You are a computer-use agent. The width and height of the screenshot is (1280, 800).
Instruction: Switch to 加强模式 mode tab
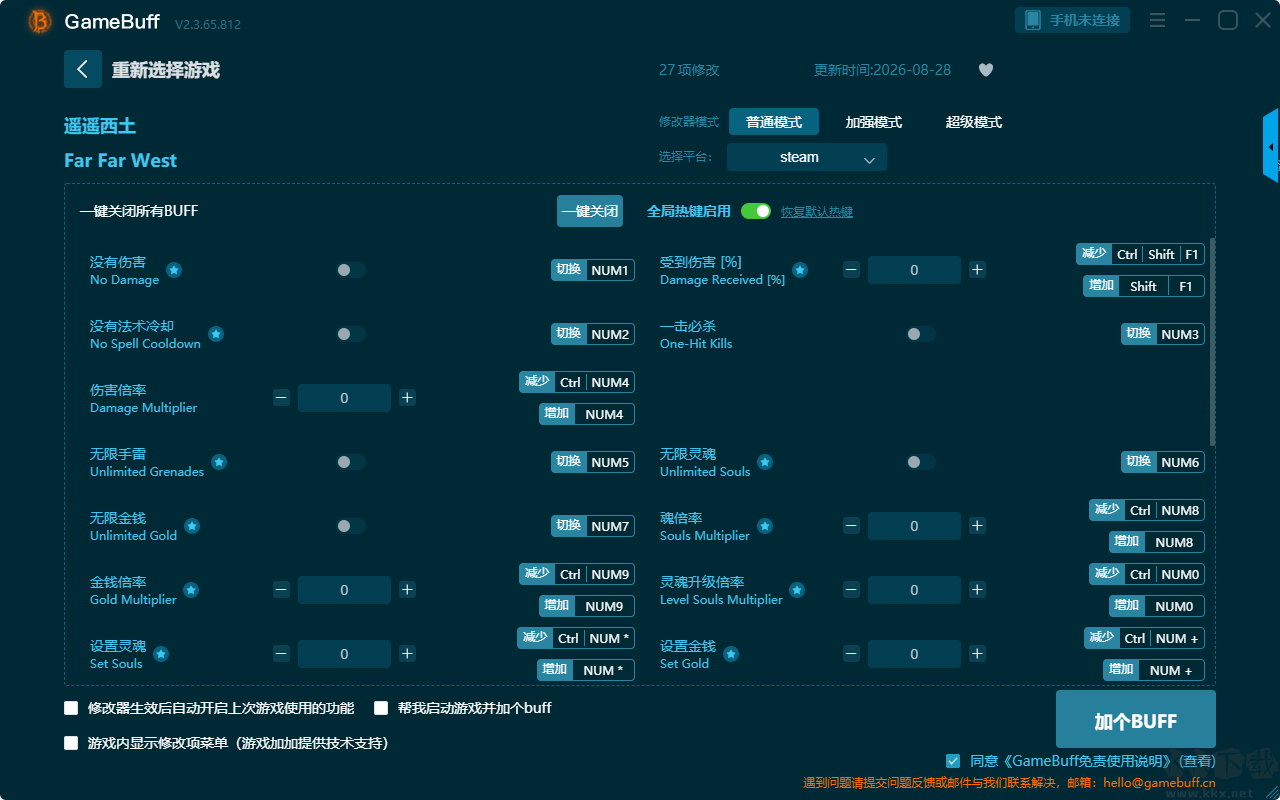[x=874, y=122]
